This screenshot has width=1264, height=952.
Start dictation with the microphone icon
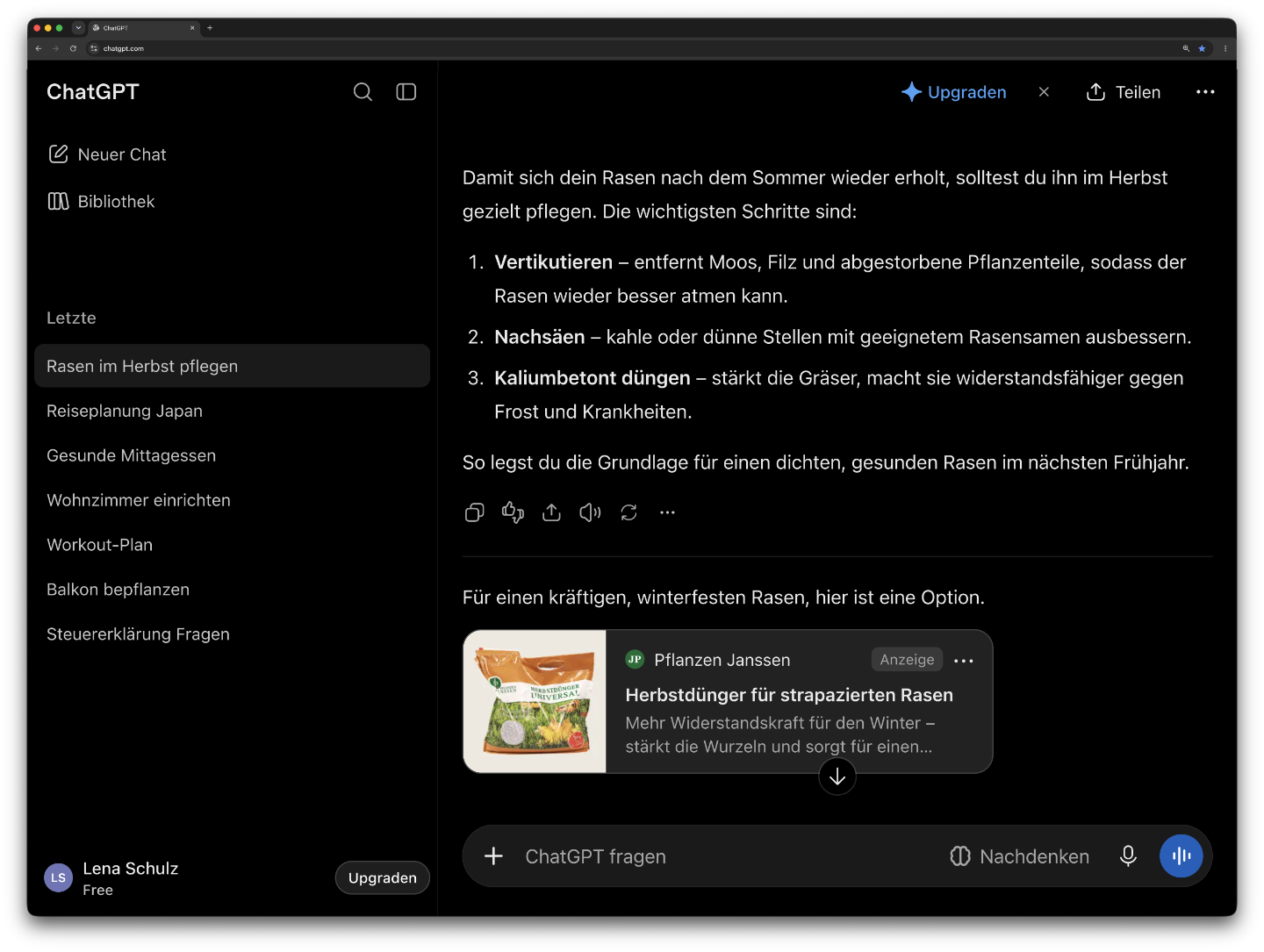click(x=1128, y=856)
